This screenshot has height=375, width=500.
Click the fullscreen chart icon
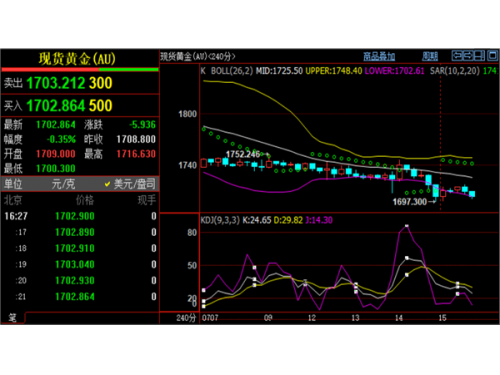pyautogui.click(x=492, y=56)
